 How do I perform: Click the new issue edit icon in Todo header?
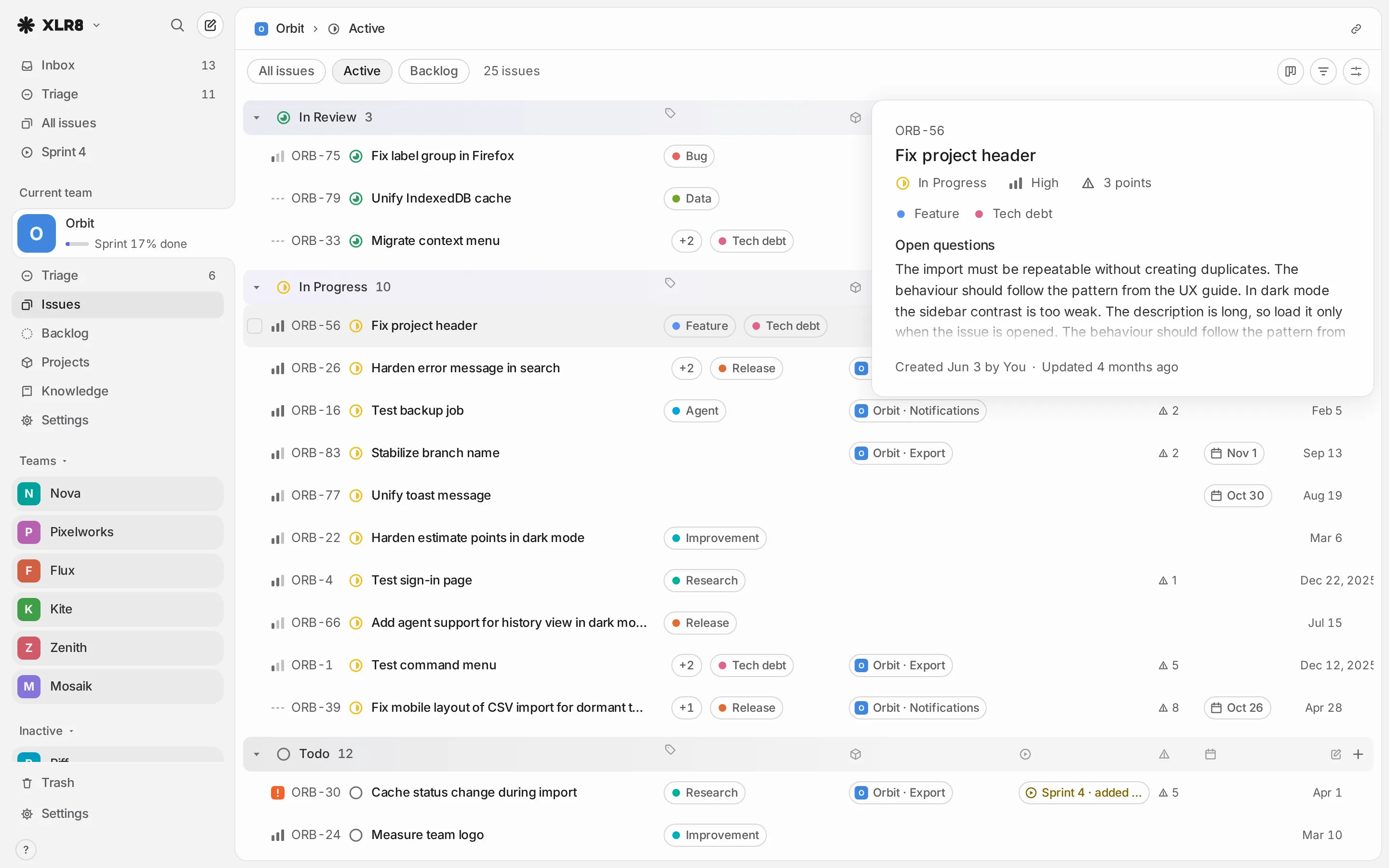[1336, 754]
